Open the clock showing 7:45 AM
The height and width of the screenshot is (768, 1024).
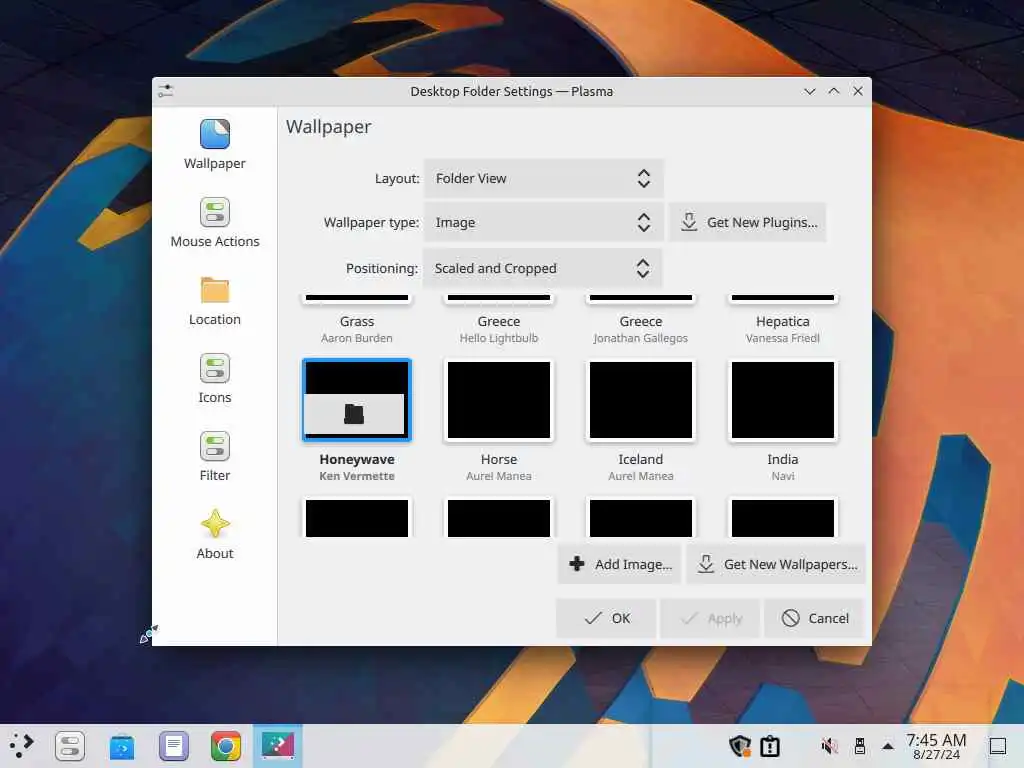tap(936, 746)
